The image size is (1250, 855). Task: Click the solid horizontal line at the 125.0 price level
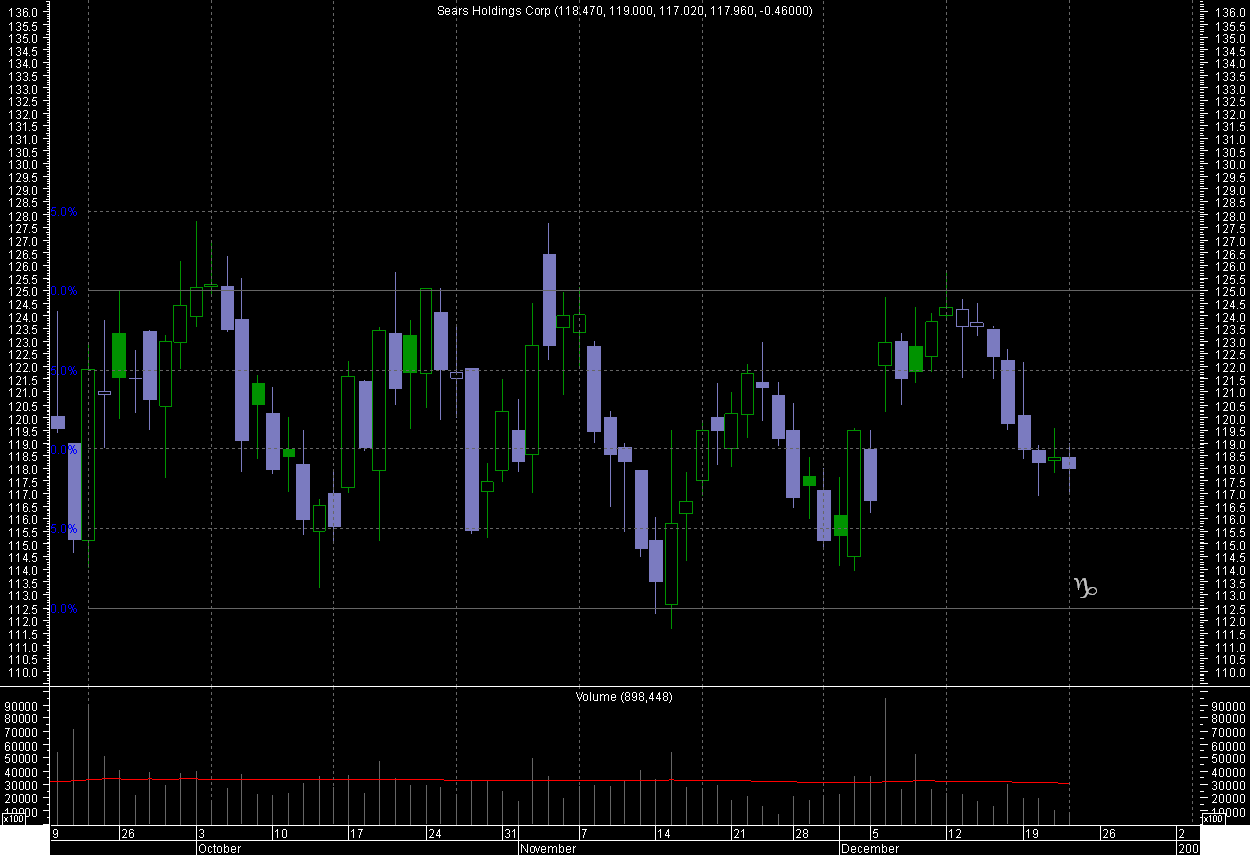click(700, 291)
